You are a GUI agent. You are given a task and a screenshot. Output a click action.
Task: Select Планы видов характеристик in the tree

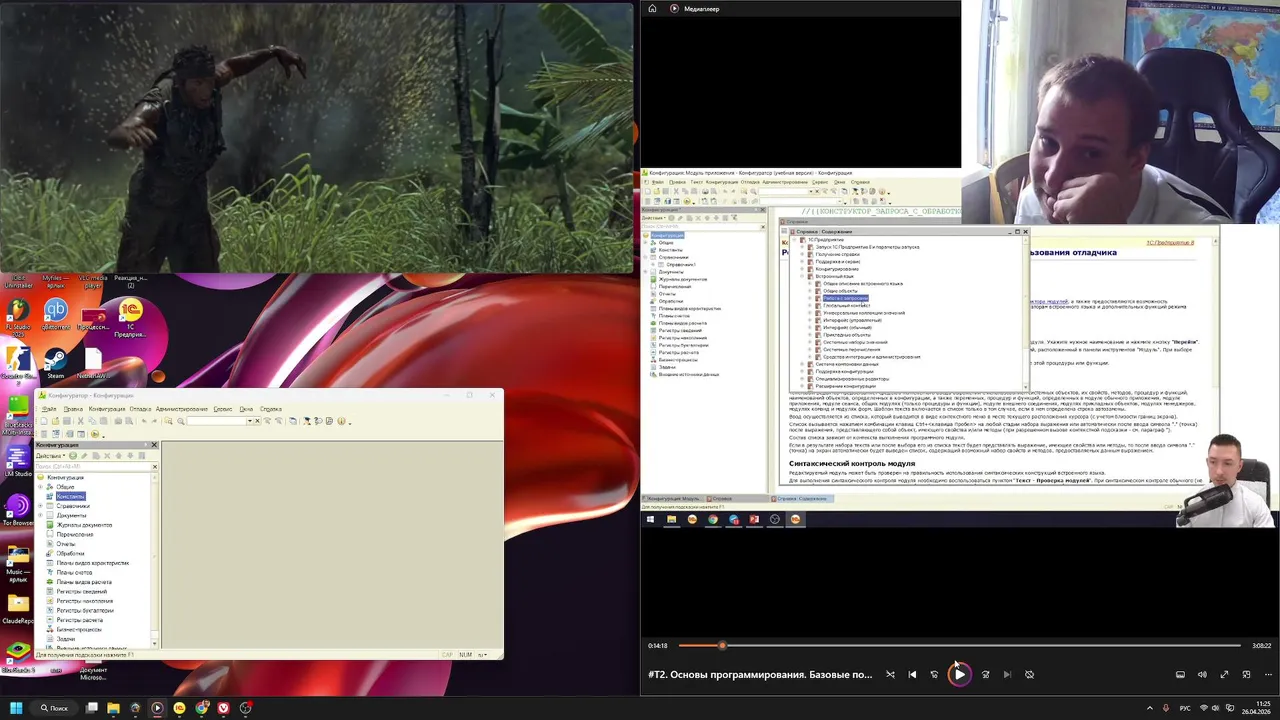coord(92,563)
